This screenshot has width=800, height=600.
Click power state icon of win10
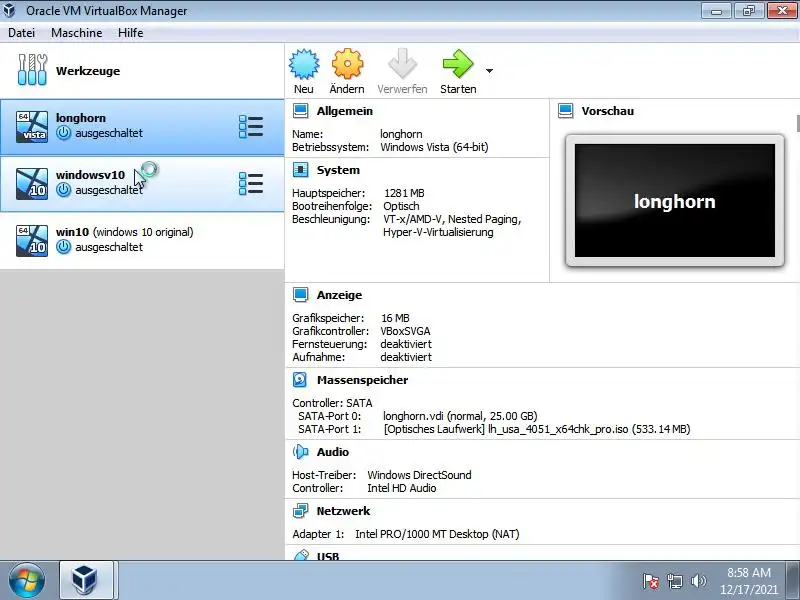(x=63, y=247)
